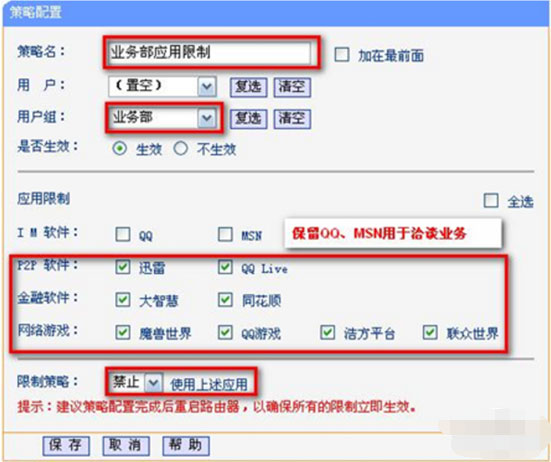Enable the 加在最前面 checkbox
551x462 pixels.
click(342, 55)
